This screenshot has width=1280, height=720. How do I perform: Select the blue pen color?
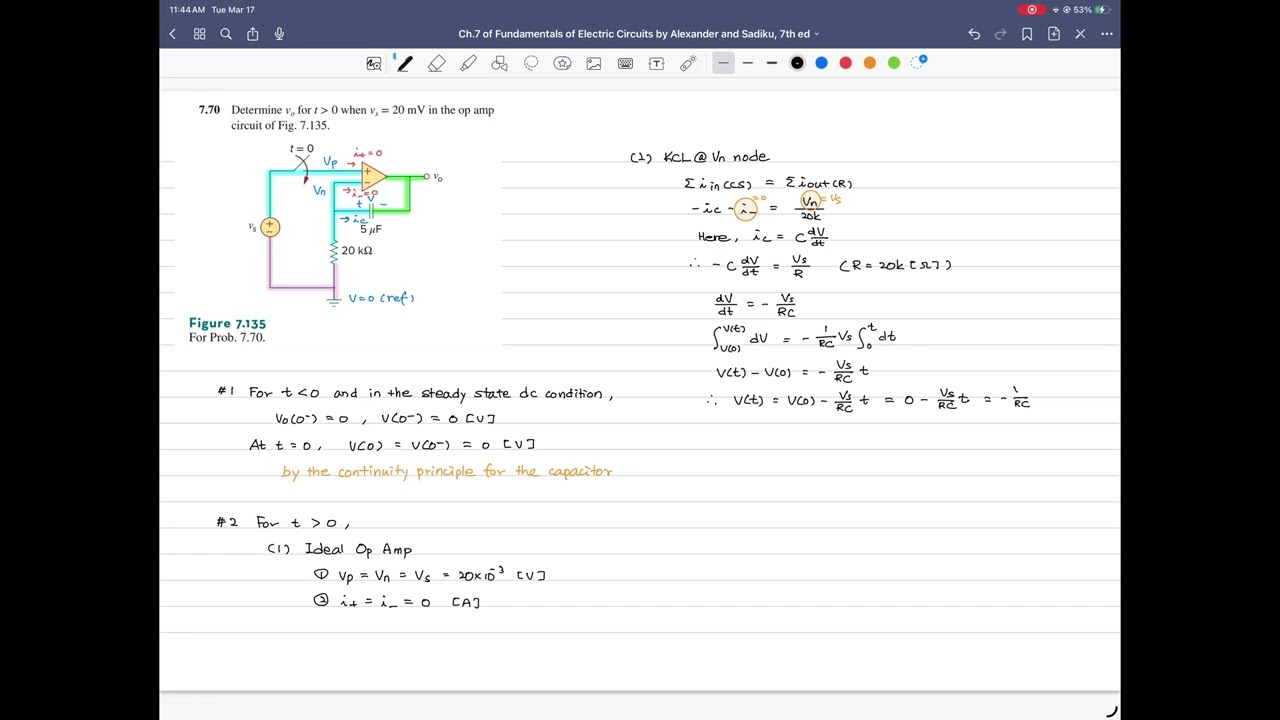pyautogui.click(x=821, y=63)
